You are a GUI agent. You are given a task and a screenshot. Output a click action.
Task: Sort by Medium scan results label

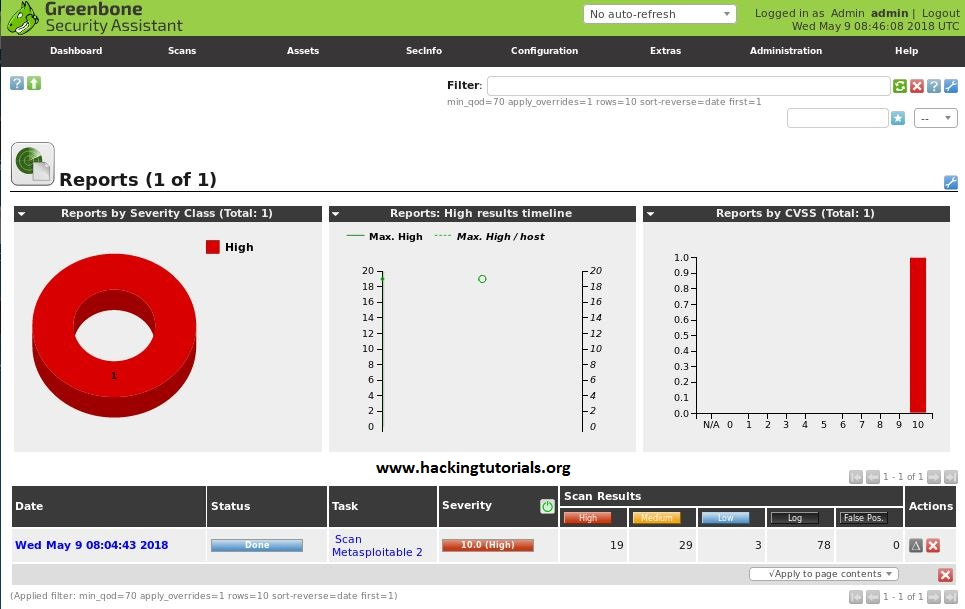click(657, 518)
